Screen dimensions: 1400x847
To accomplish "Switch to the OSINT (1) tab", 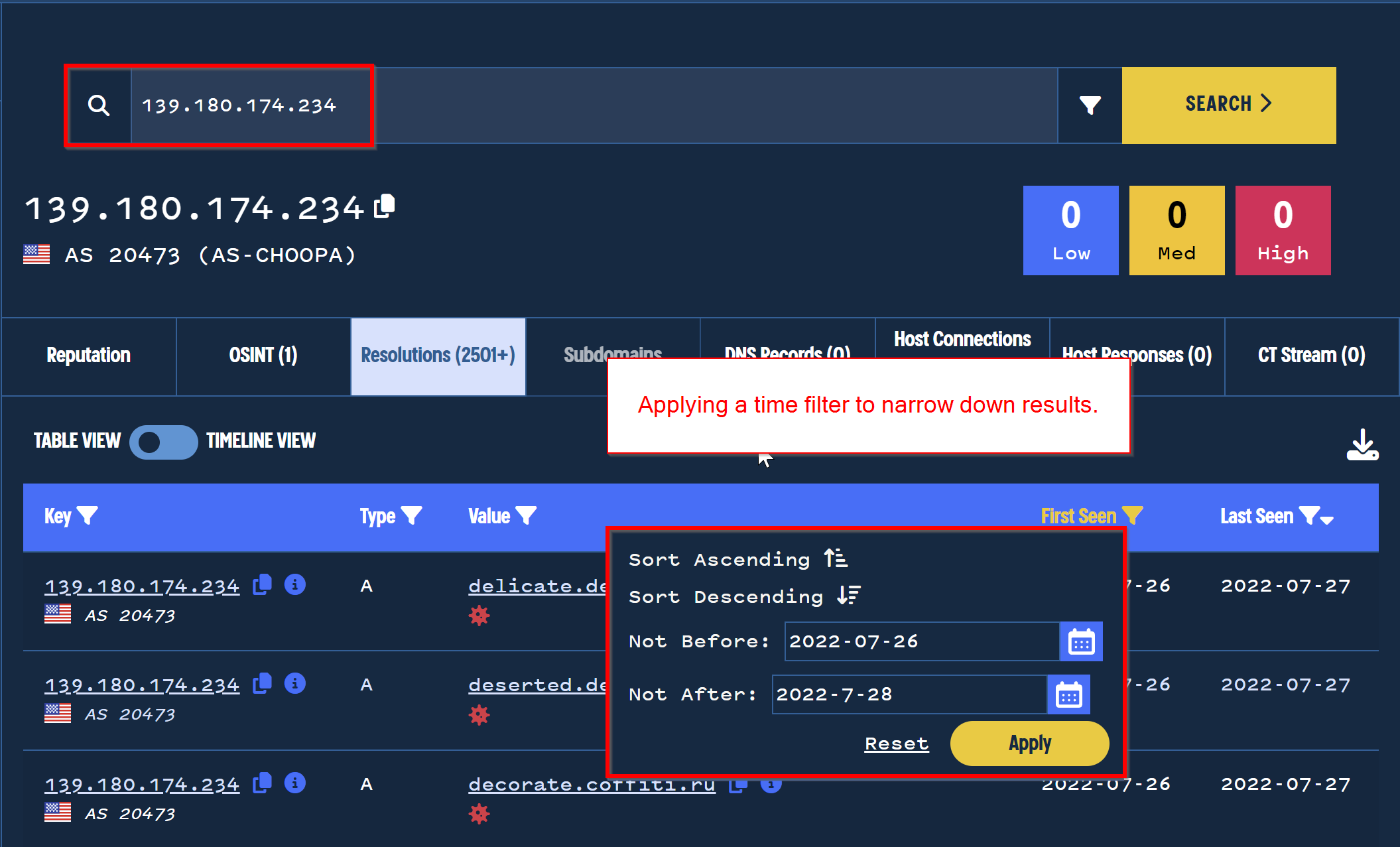I will [x=263, y=356].
